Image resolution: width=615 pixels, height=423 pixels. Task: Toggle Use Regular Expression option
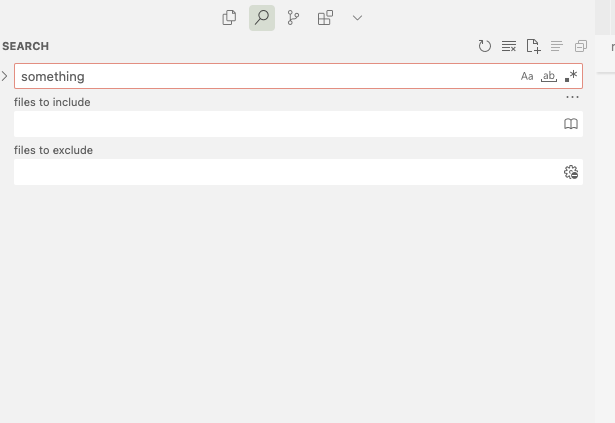coord(571,76)
